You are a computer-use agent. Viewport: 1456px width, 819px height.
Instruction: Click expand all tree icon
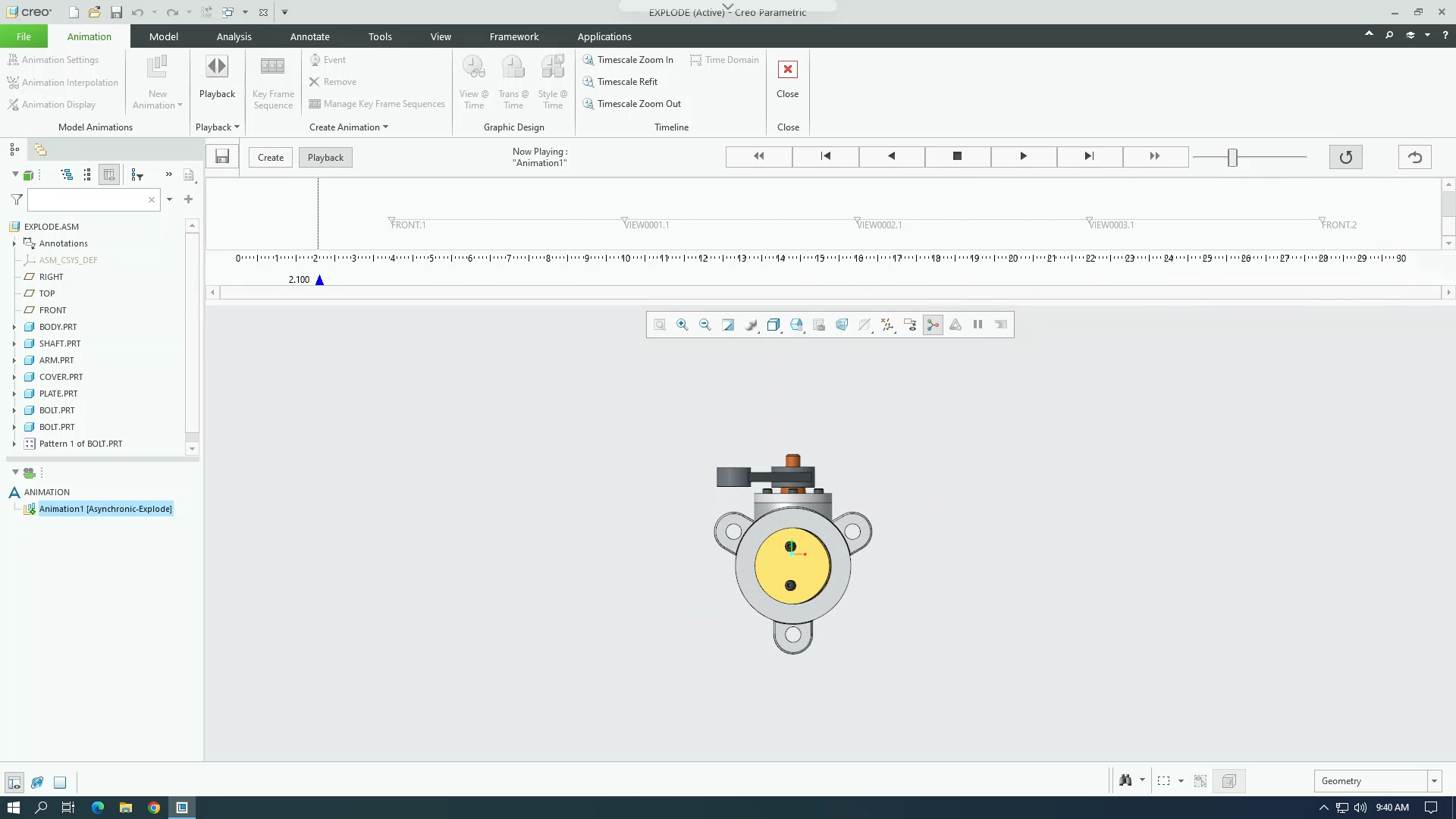pyautogui.click(x=67, y=175)
